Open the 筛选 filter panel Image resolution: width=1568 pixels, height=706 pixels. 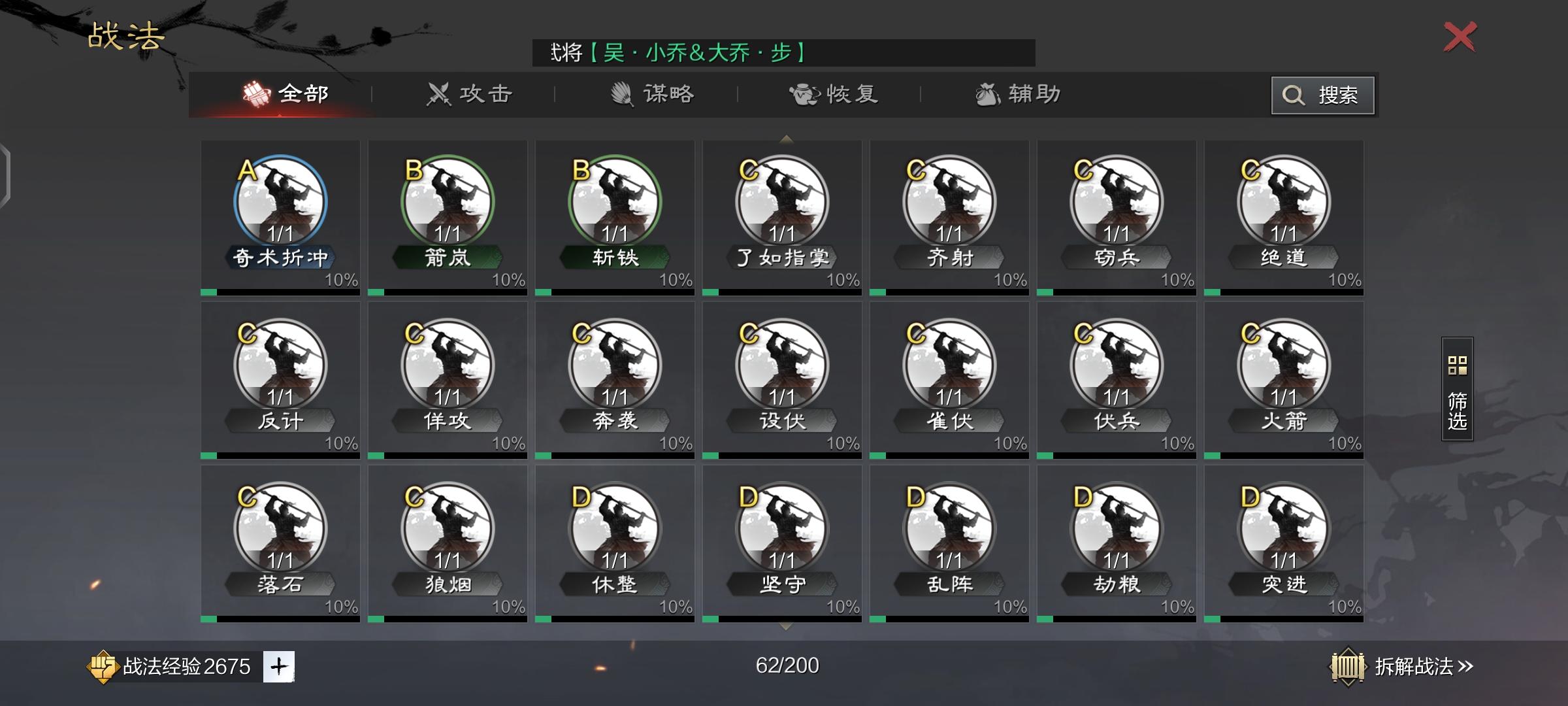tap(1458, 389)
